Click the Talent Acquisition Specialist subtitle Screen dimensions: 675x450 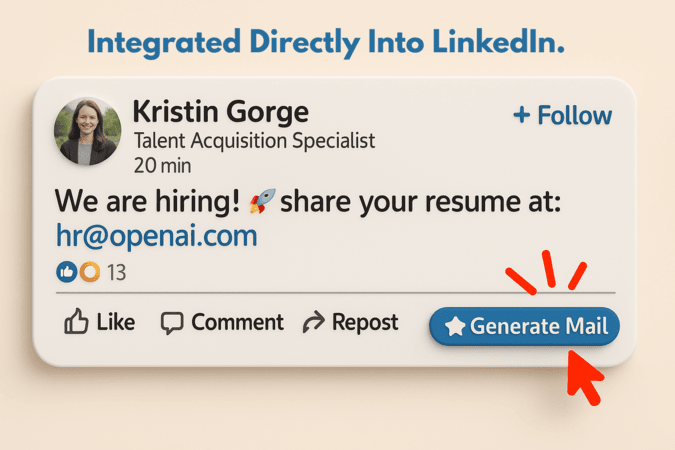[x=254, y=141]
